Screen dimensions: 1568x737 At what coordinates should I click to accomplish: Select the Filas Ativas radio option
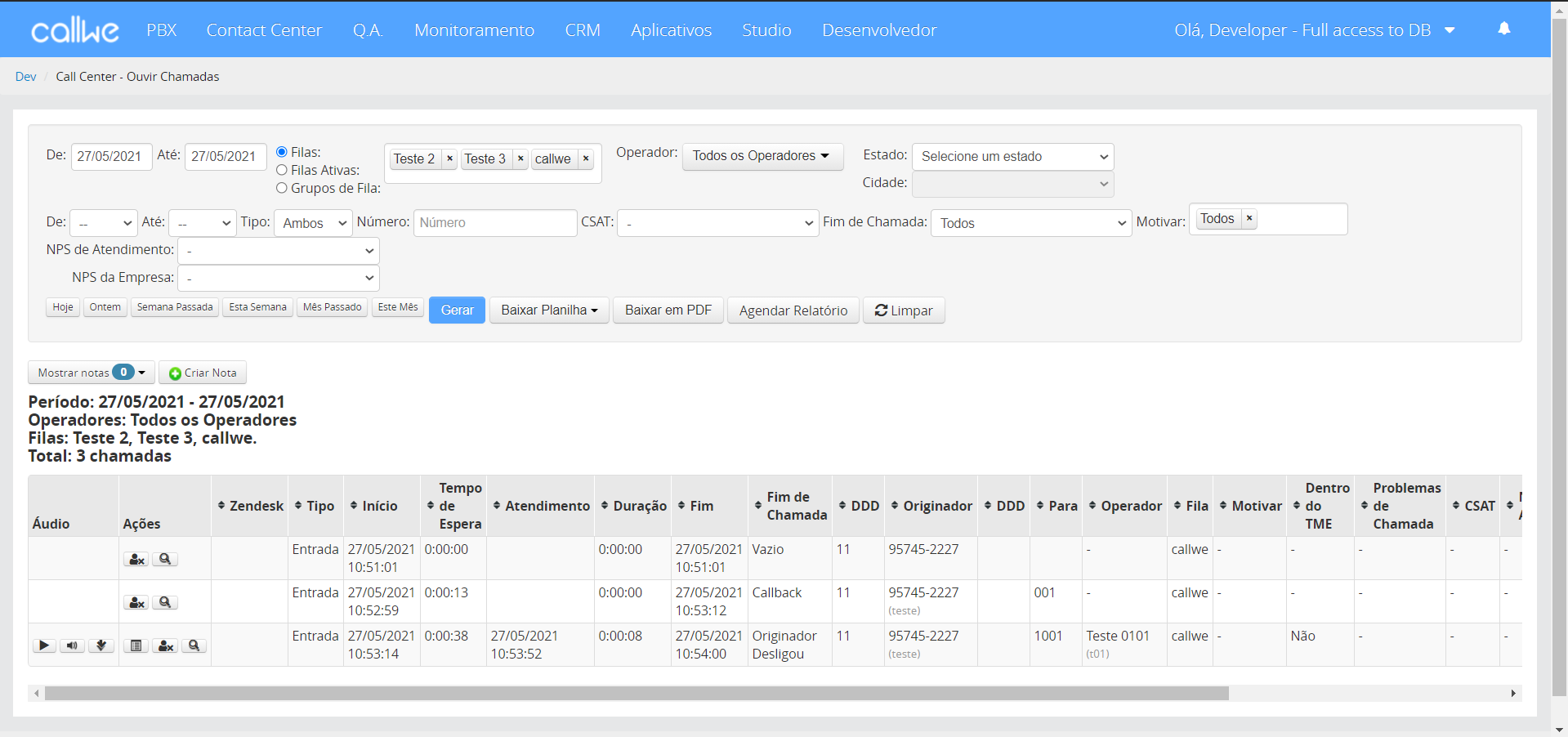(x=282, y=170)
